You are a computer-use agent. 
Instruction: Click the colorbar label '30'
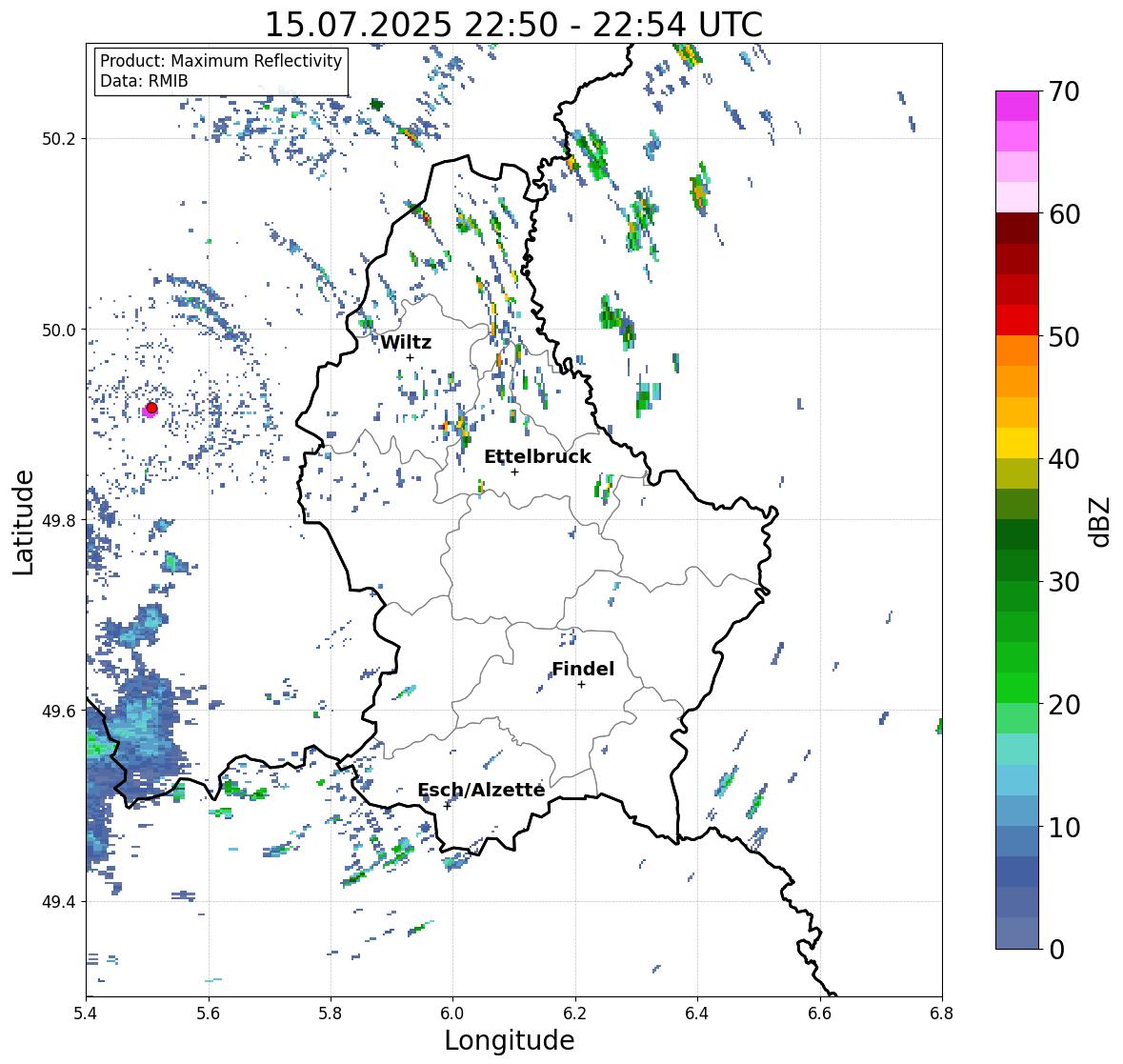click(1064, 581)
